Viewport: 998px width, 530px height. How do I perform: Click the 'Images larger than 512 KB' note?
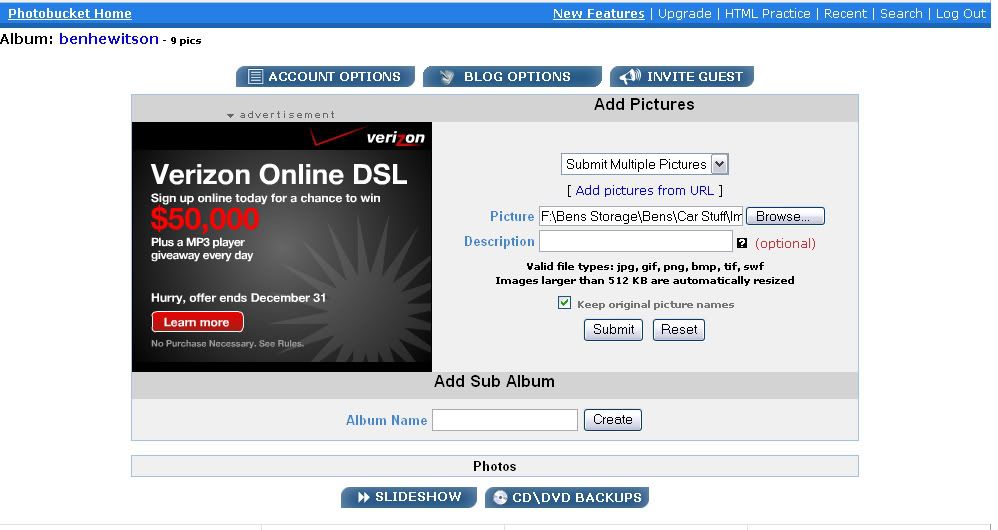tap(645, 281)
